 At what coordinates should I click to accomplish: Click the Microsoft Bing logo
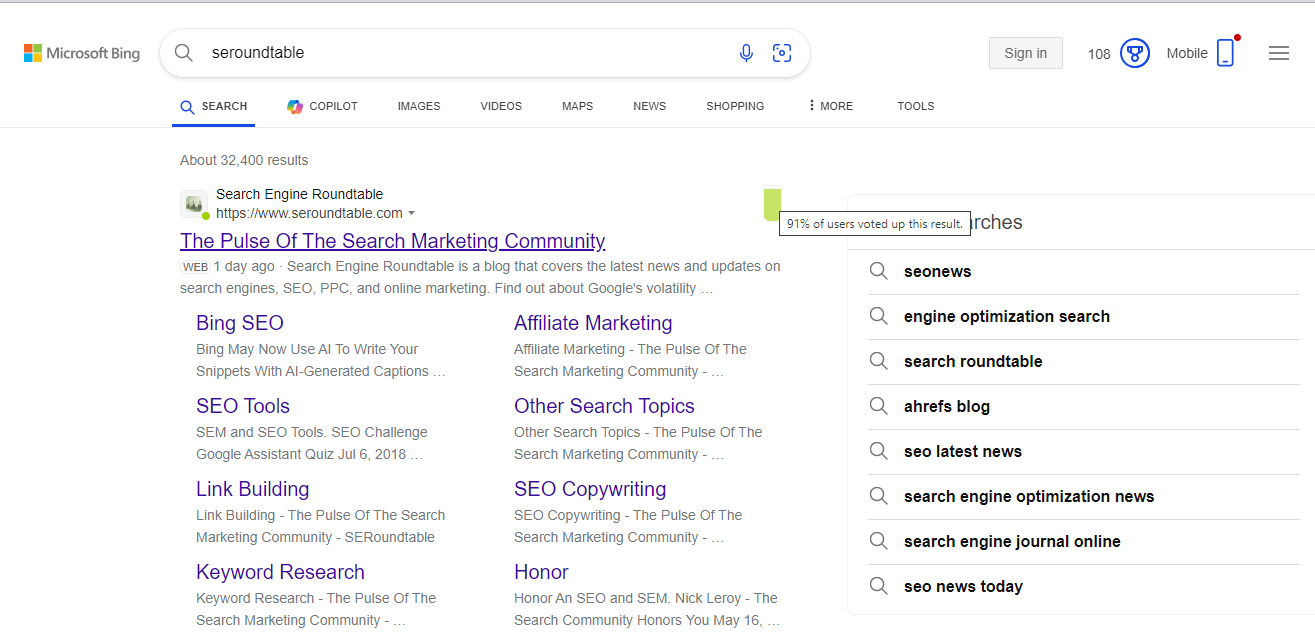pyautogui.click(x=82, y=53)
